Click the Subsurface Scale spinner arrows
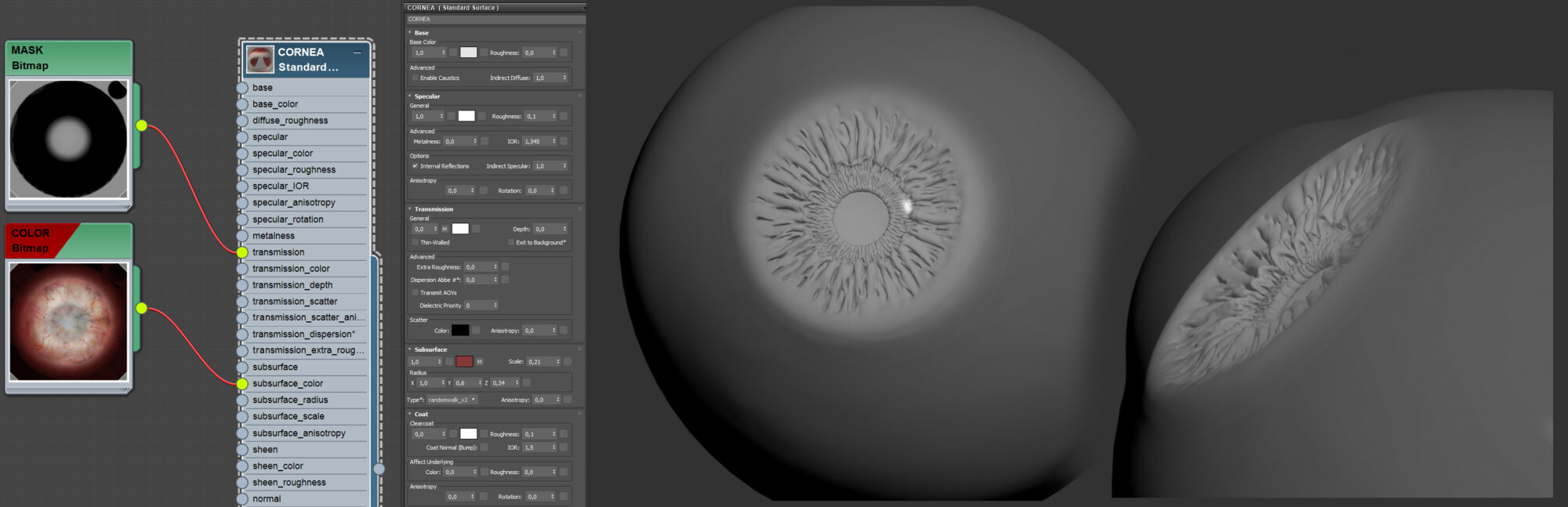This screenshot has height=507, width=1568. (558, 362)
